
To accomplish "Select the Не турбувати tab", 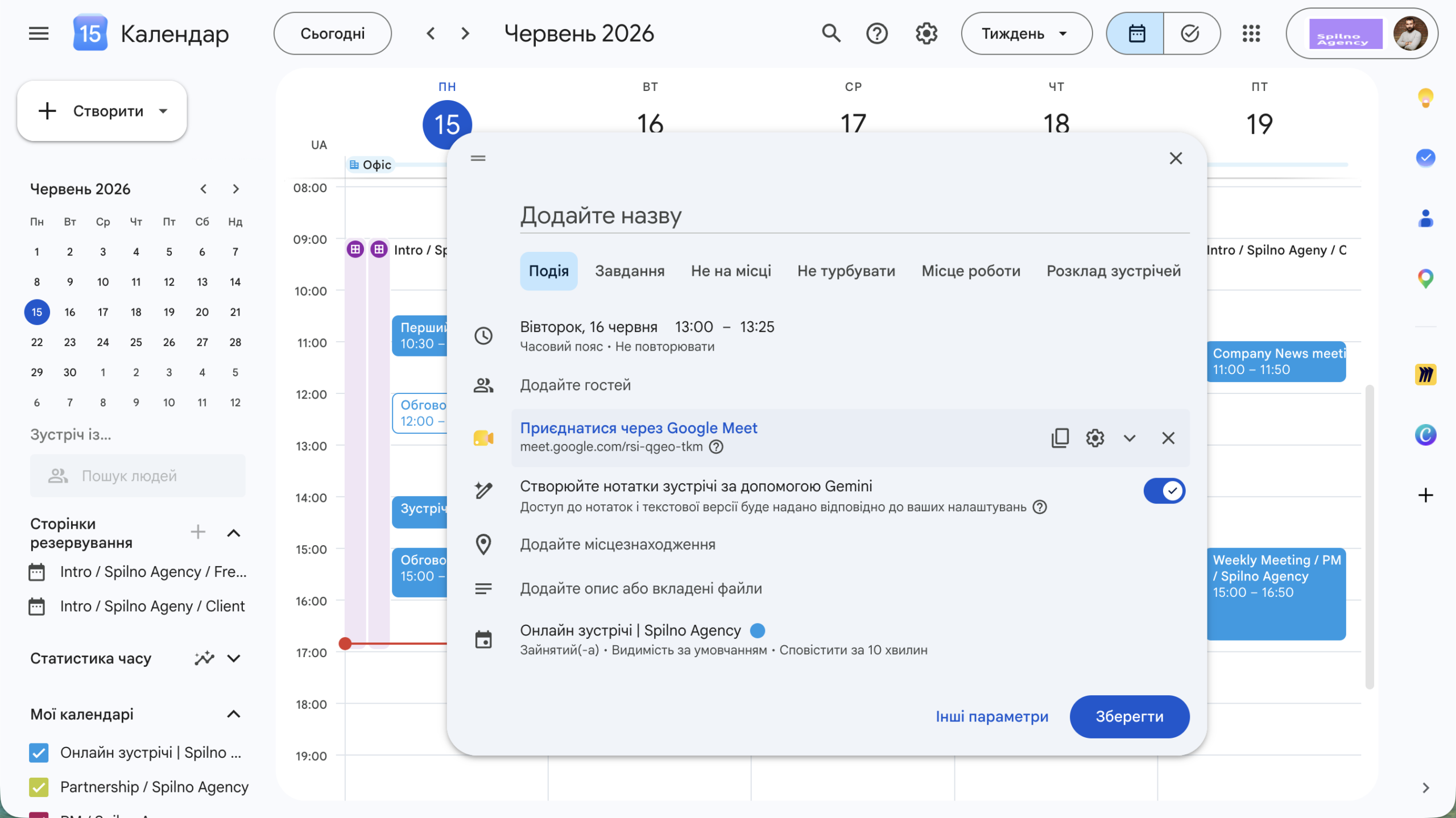I will click(x=846, y=271).
